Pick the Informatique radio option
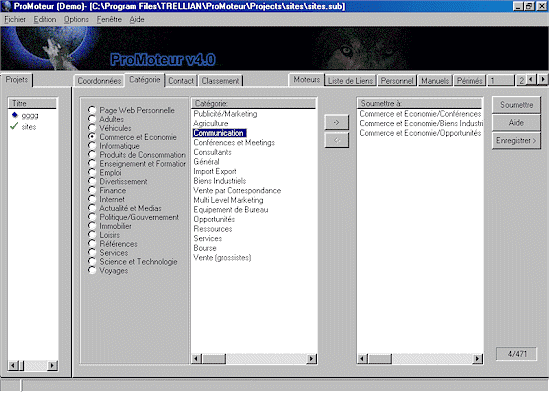This screenshot has width=550, height=393. [92, 146]
